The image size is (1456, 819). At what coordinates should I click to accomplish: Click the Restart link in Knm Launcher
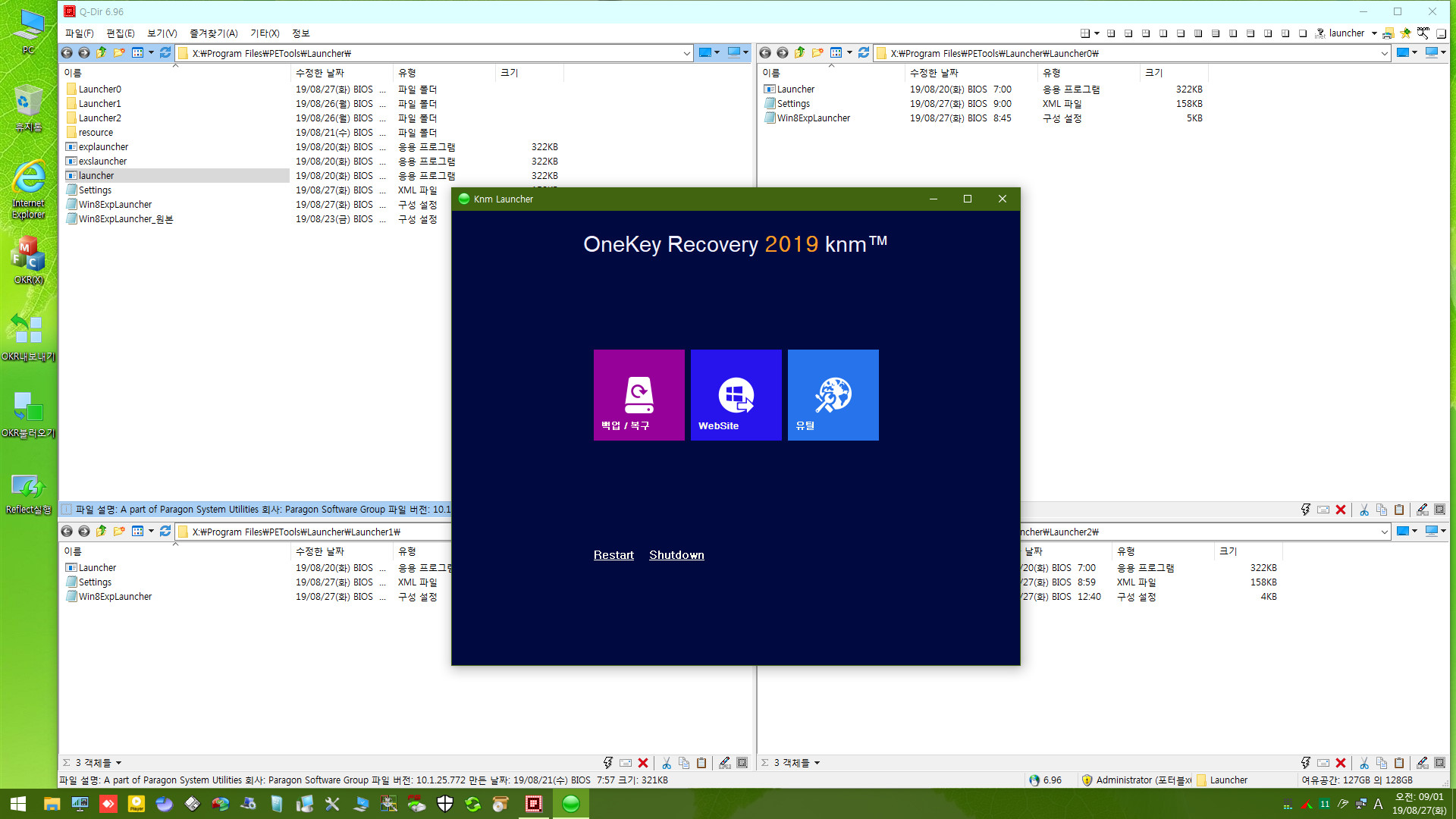[x=613, y=555]
